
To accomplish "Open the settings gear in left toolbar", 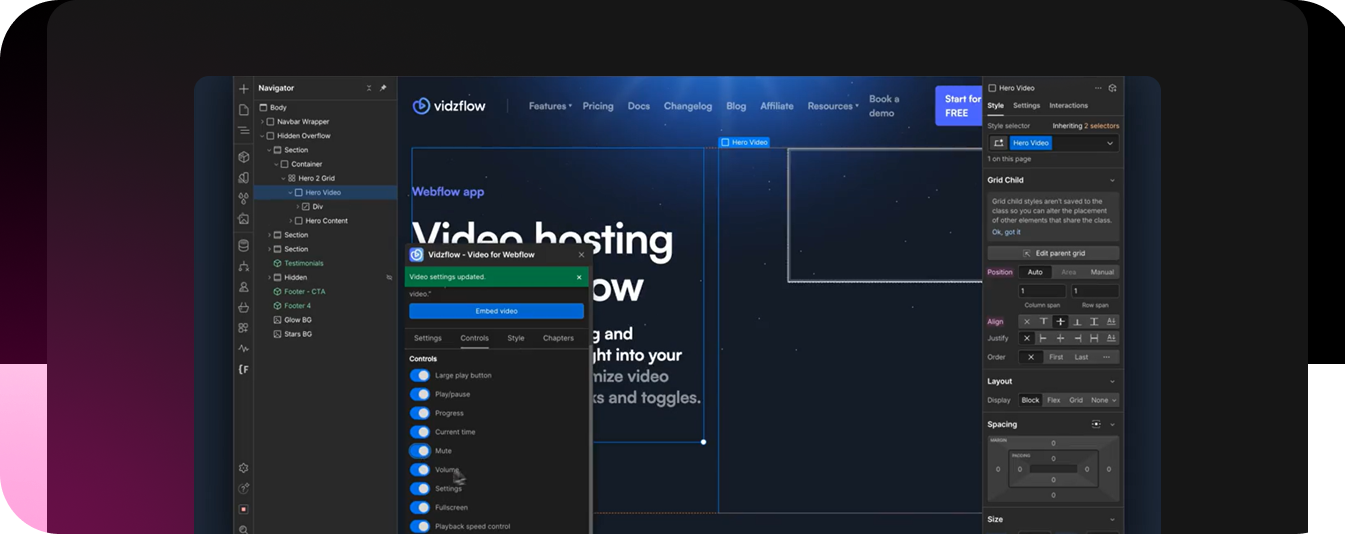I will coord(243,468).
